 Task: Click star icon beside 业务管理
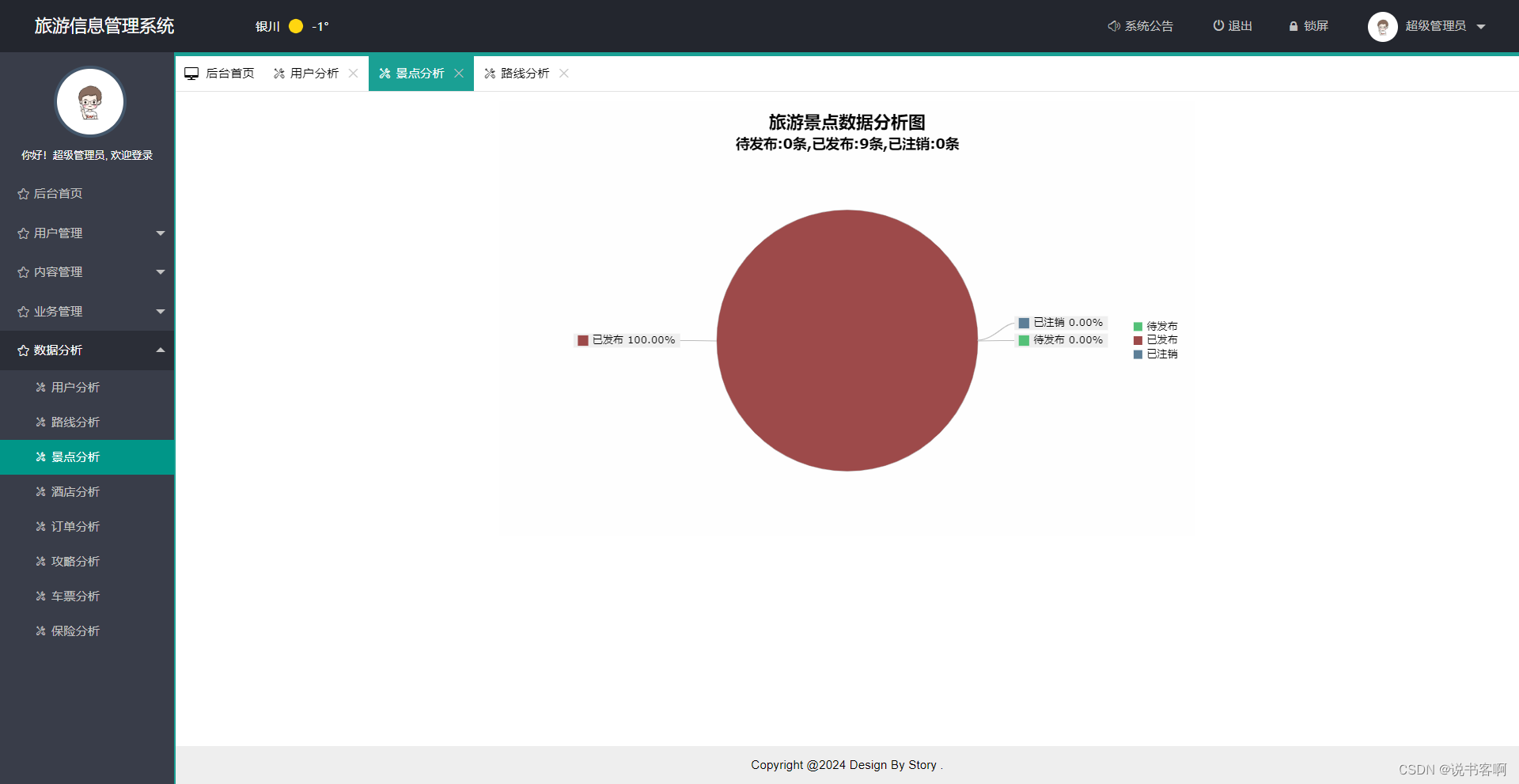point(23,312)
